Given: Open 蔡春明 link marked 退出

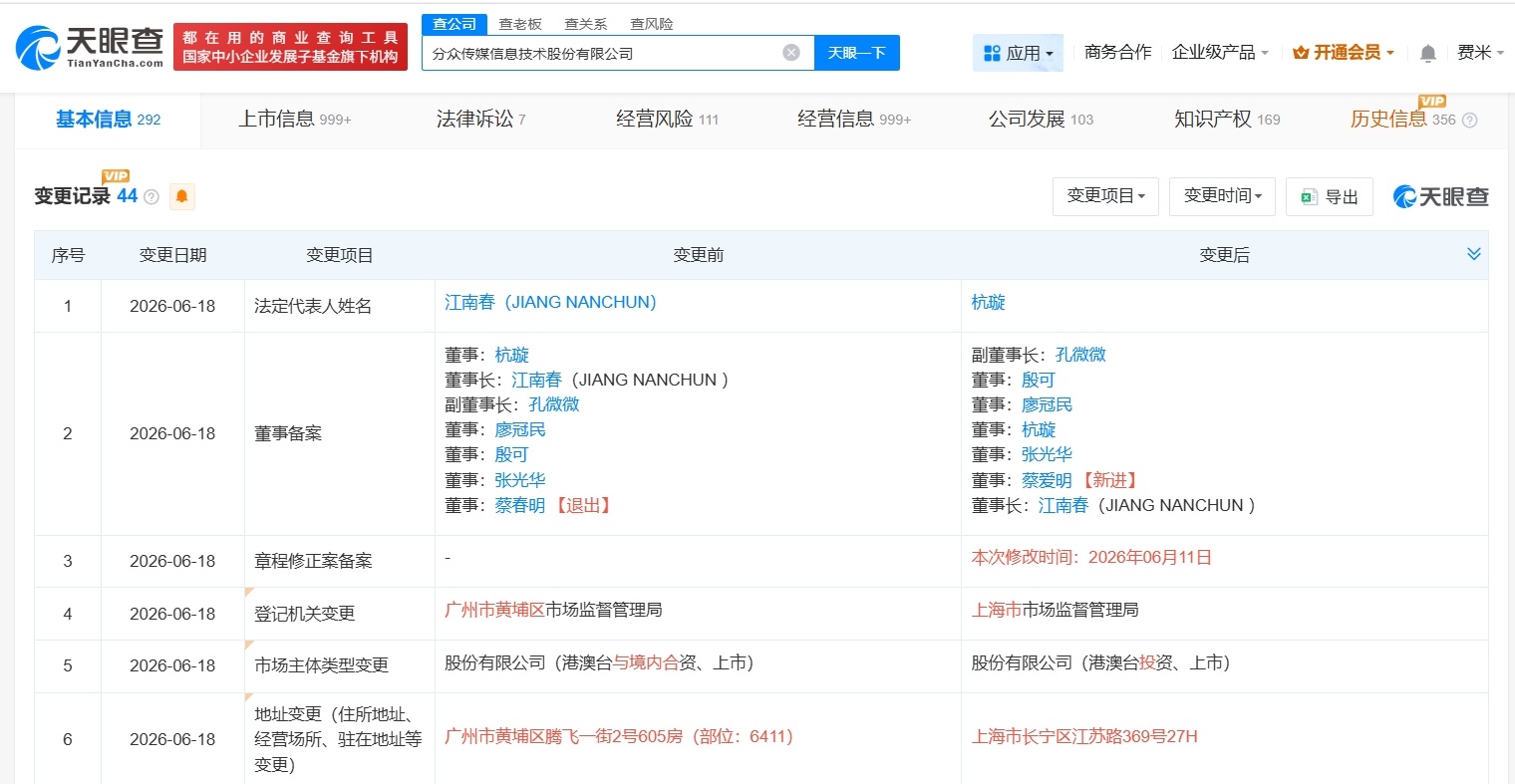Looking at the screenshot, I should point(520,505).
